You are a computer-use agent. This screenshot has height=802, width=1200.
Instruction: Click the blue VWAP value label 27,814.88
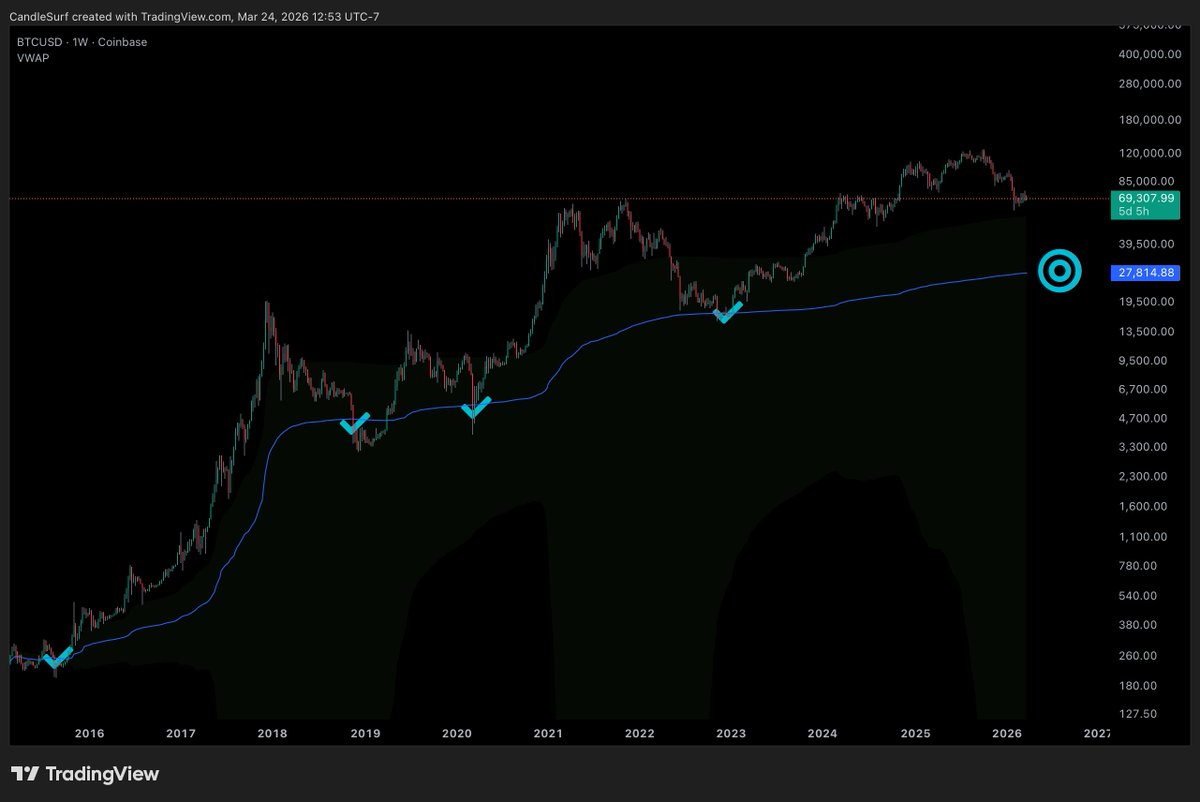(1144, 272)
